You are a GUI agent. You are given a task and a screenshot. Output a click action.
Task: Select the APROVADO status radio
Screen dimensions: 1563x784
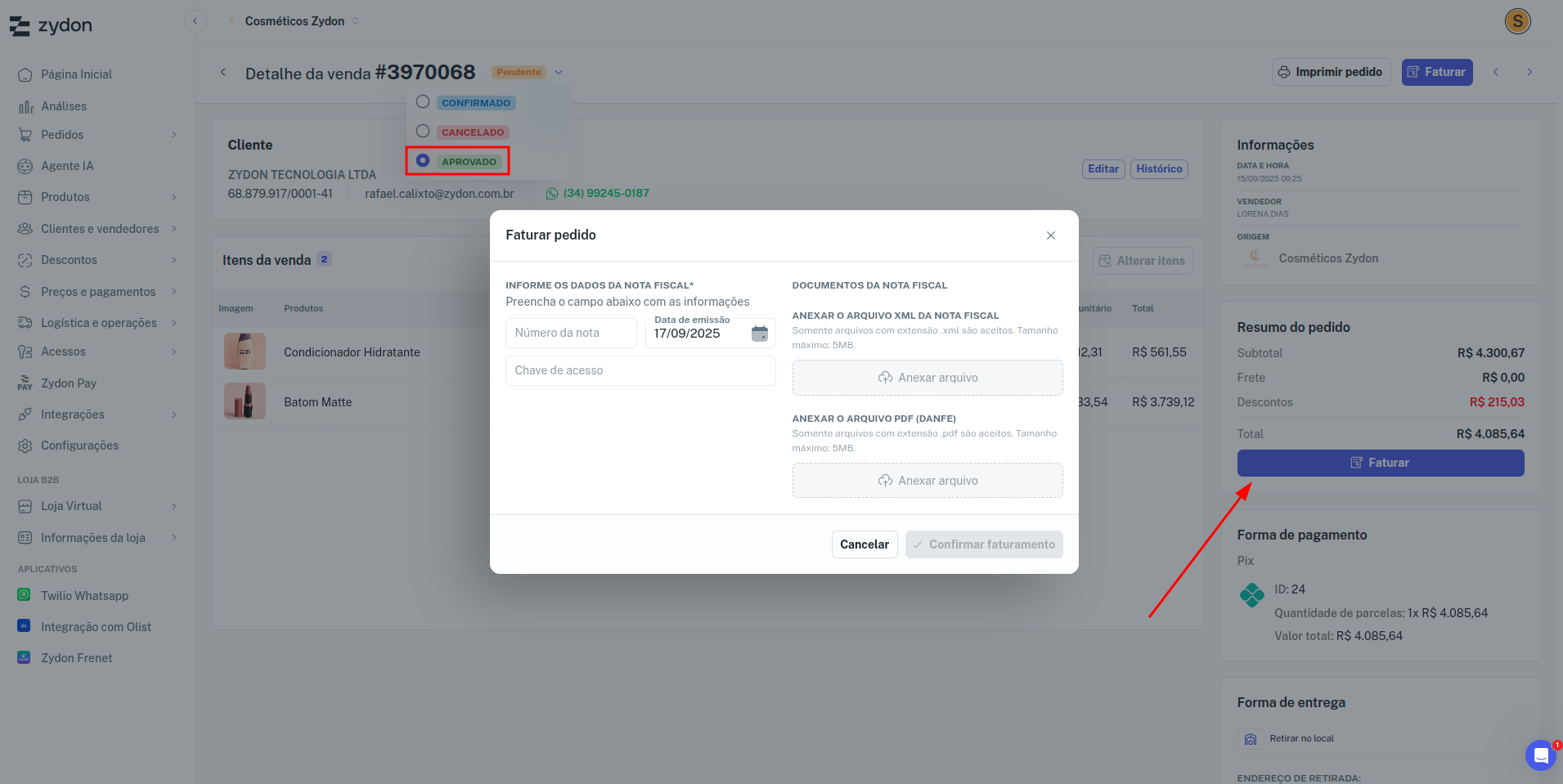[x=423, y=160]
